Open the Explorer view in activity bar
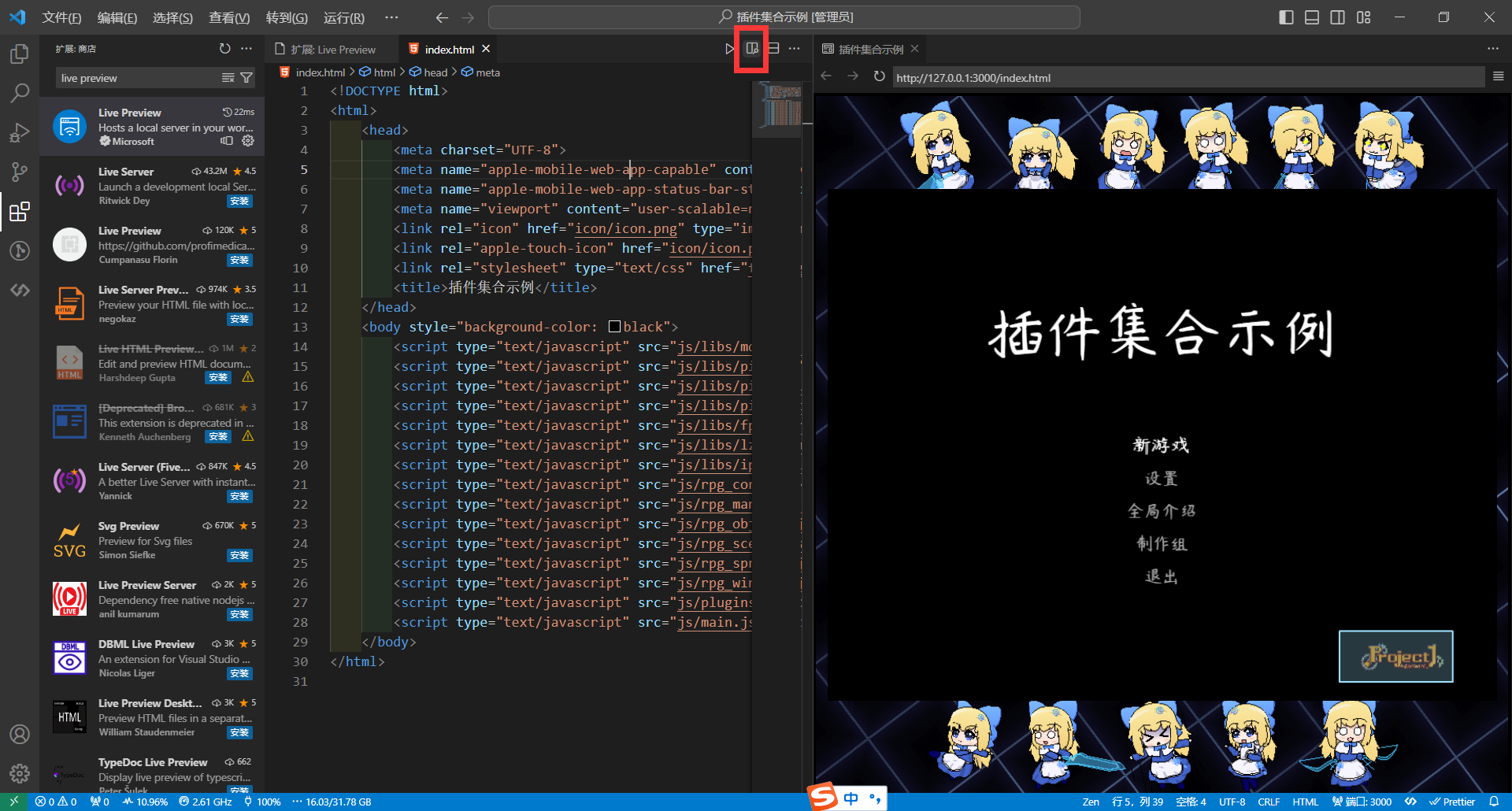The width and height of the screenshot is (1512, 811). 19,54
